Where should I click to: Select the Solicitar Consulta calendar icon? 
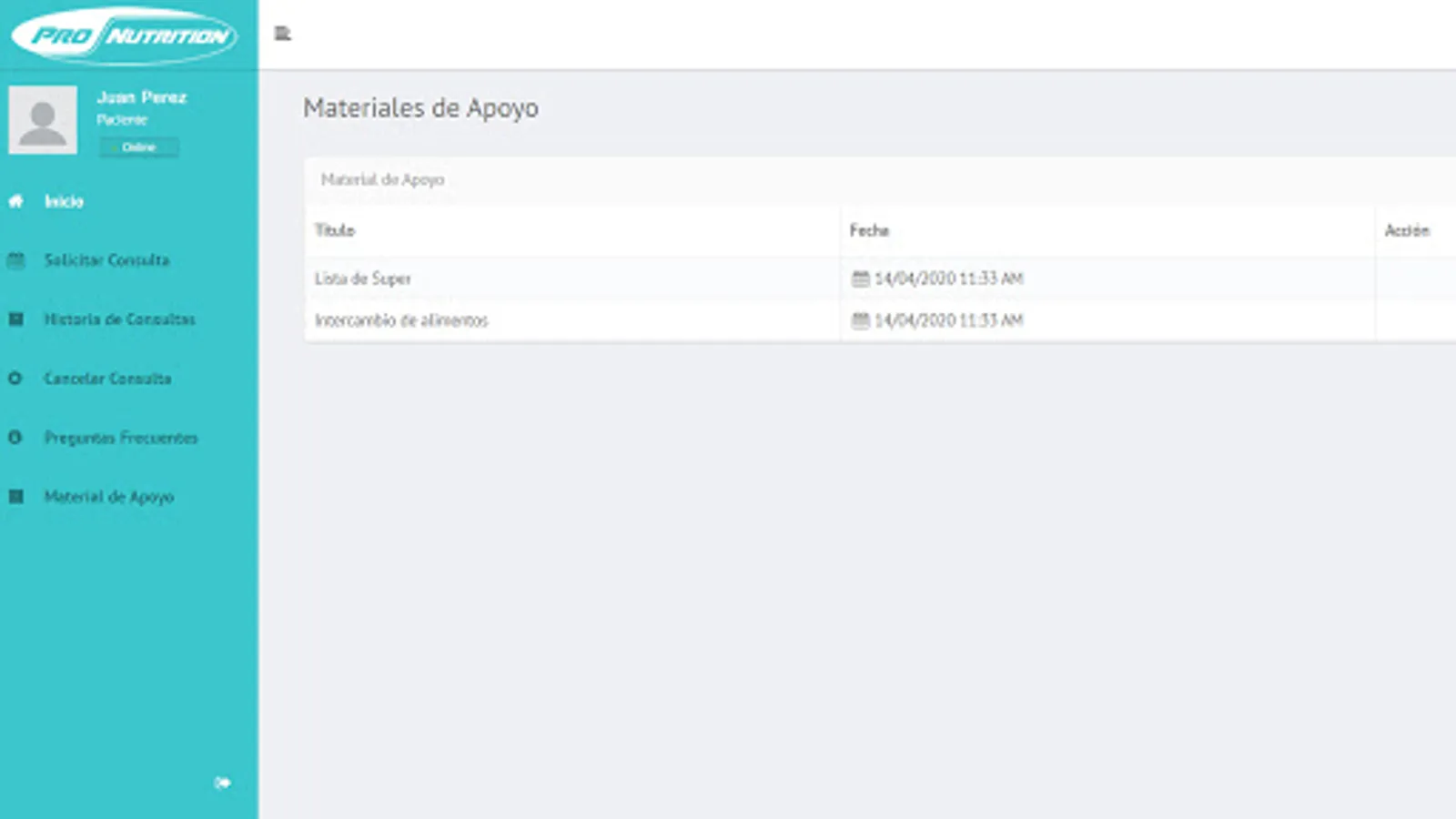(15, 260)
